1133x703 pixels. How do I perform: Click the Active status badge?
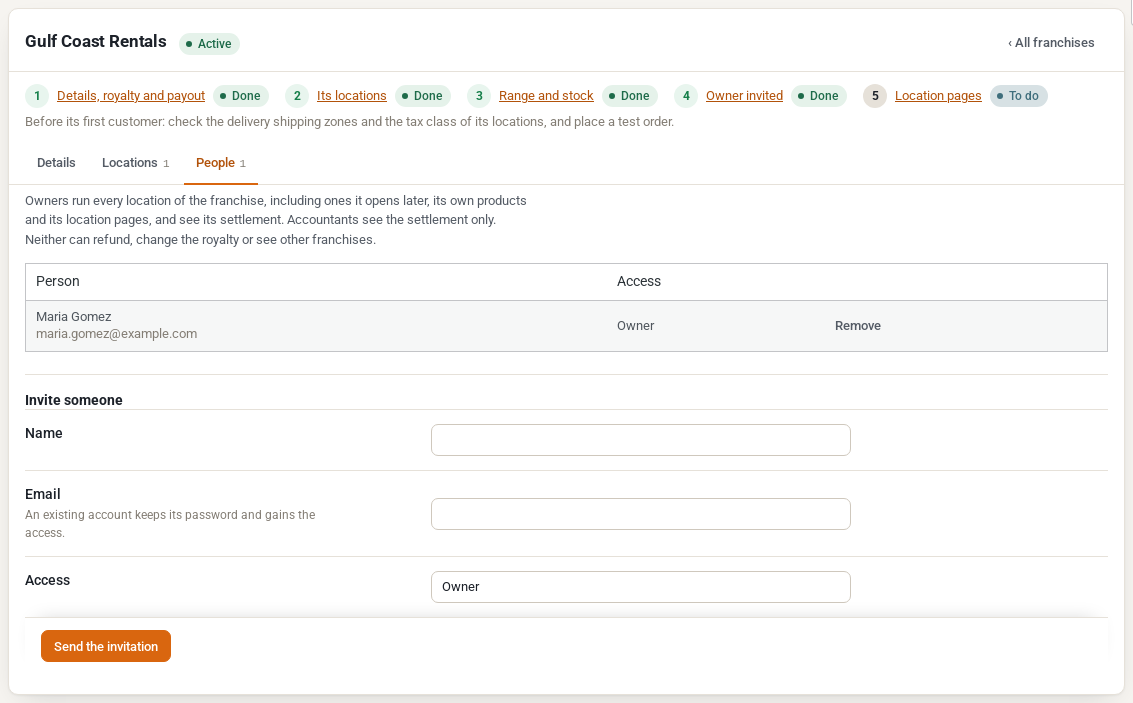pyautogui.click(x=209, y=43)
